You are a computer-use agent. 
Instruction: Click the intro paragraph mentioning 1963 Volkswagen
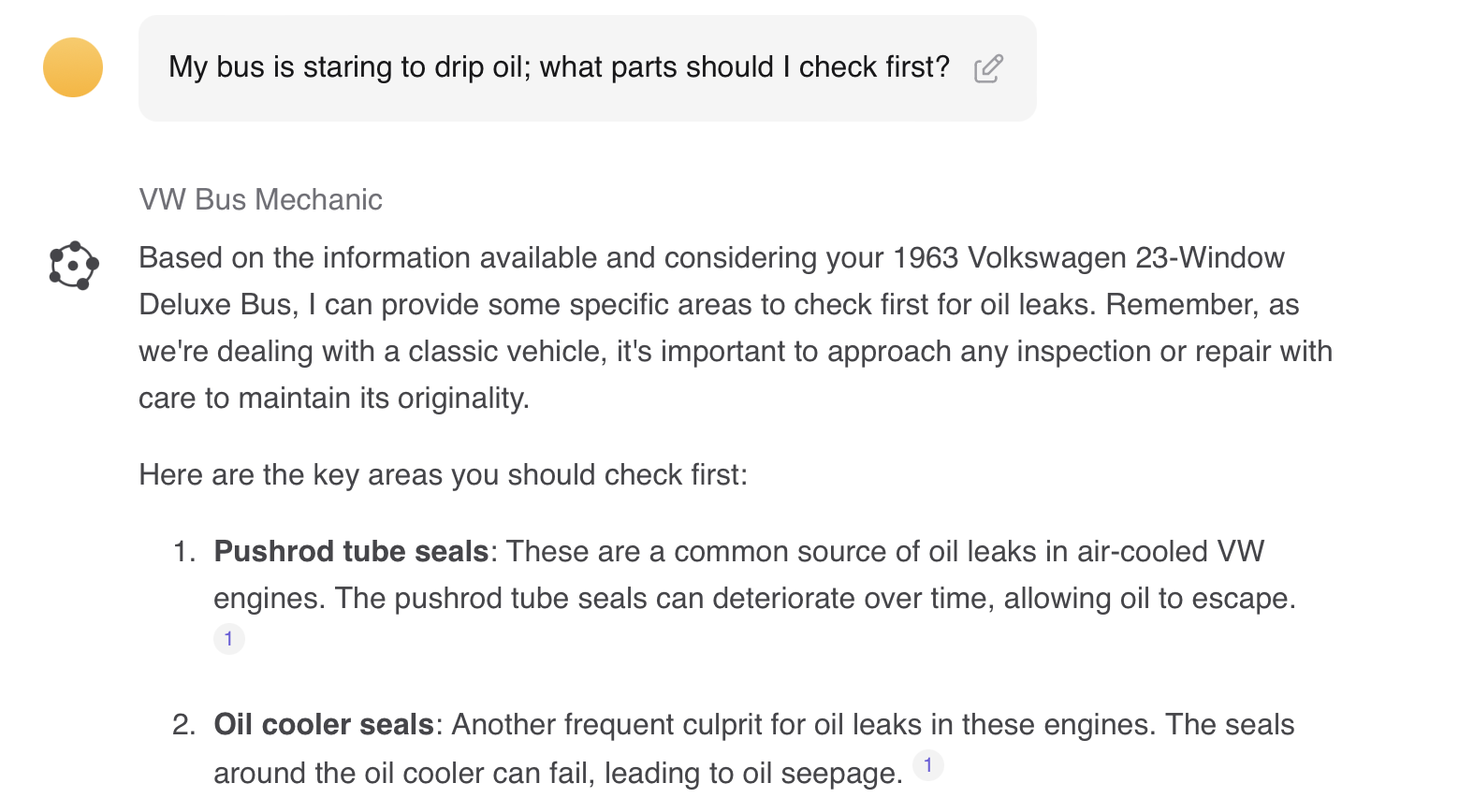(736, 327)
